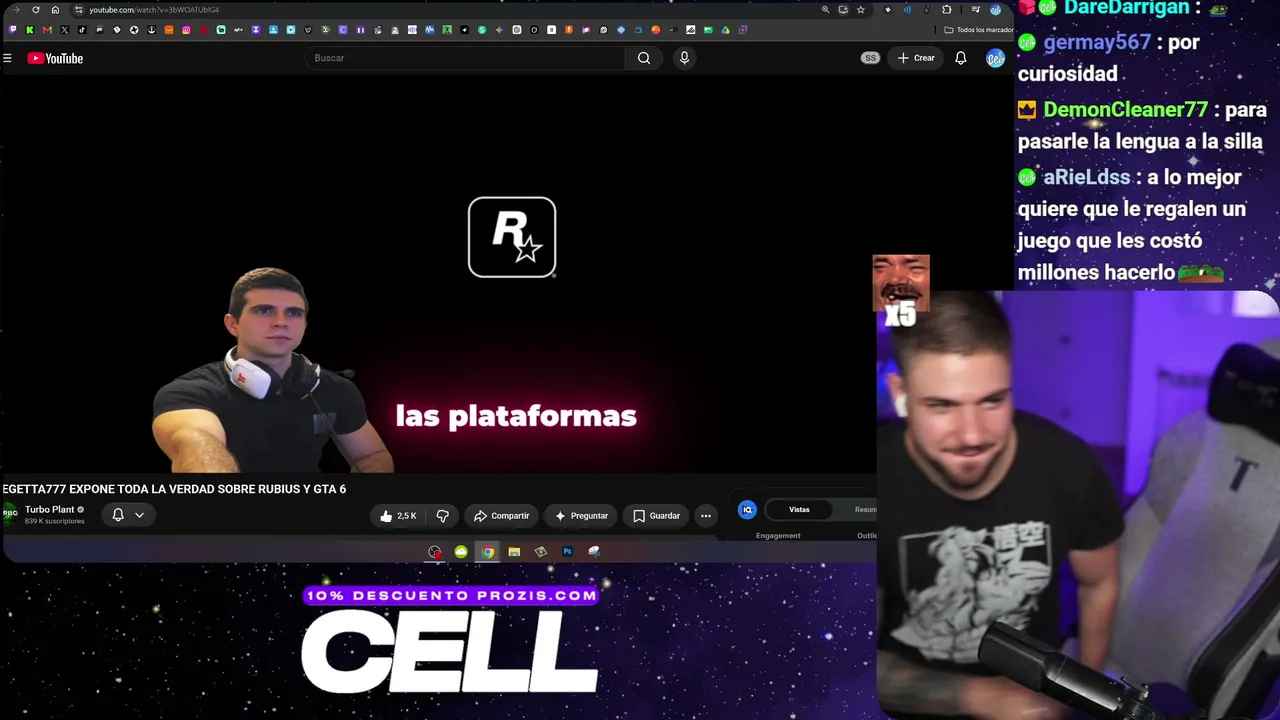The width and height of the screenshot is (1280, 720).
Task: Click the Compartir button
Action: (x=501, y=516)
